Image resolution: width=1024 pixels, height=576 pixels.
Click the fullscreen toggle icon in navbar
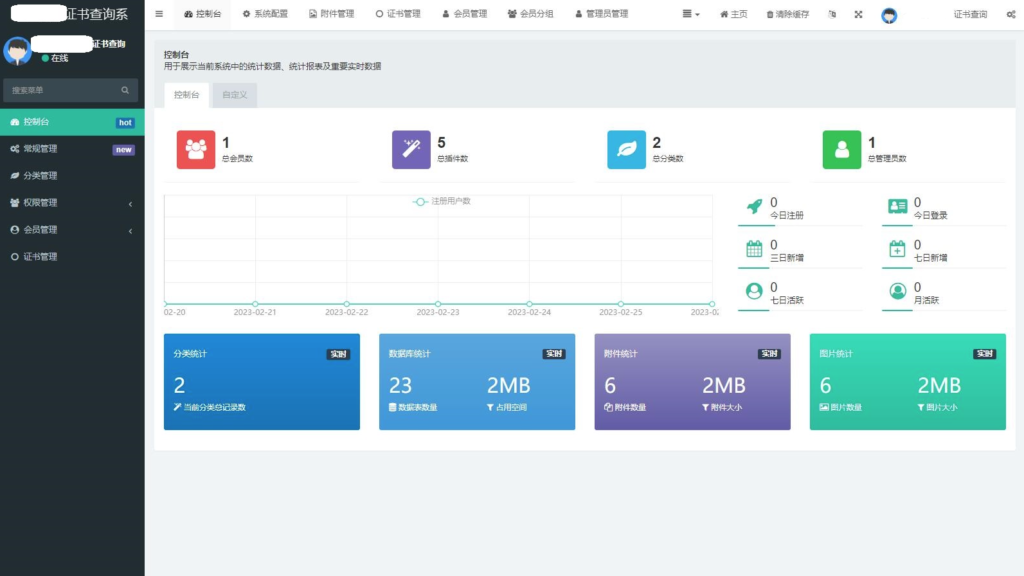pyautogui.click(x=860, y=15)
